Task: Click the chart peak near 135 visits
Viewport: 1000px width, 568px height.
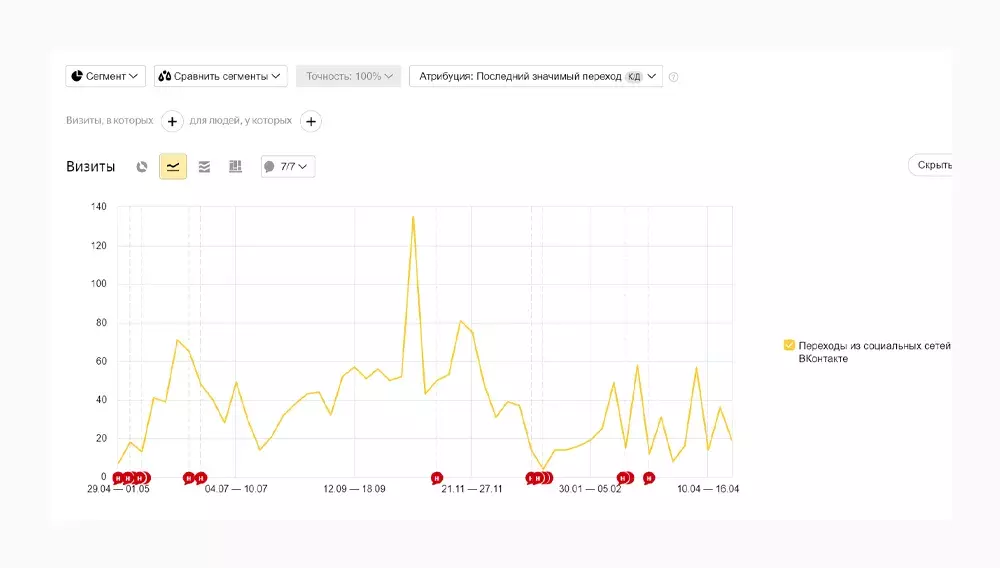Action: click(x=413, y=217)
